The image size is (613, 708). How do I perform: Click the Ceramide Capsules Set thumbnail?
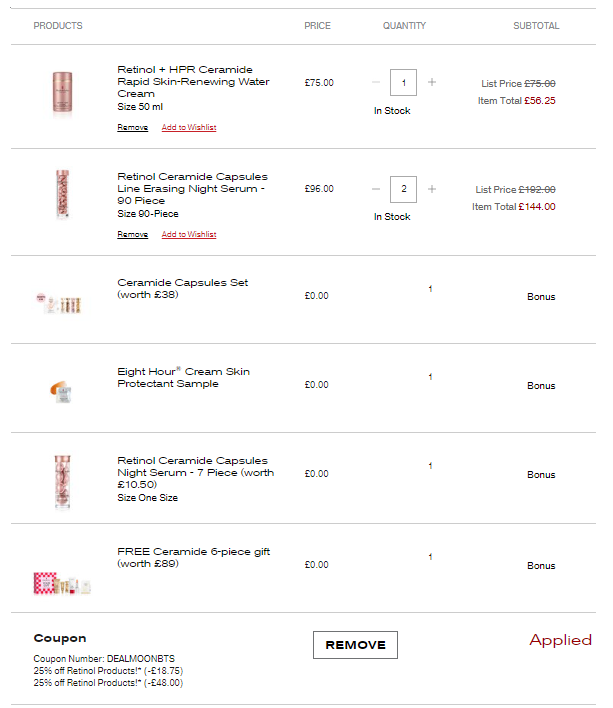58,303
